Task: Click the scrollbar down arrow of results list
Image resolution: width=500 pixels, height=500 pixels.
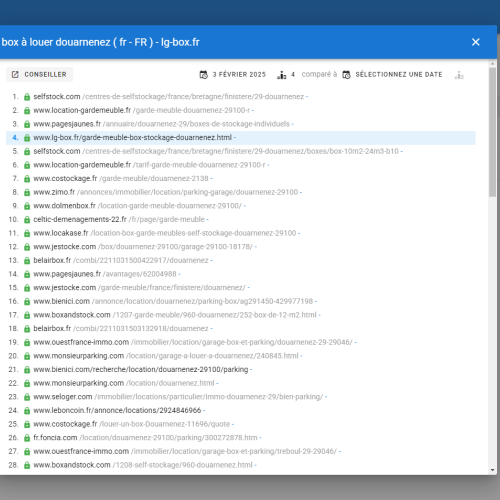Action: coord(493,470)
